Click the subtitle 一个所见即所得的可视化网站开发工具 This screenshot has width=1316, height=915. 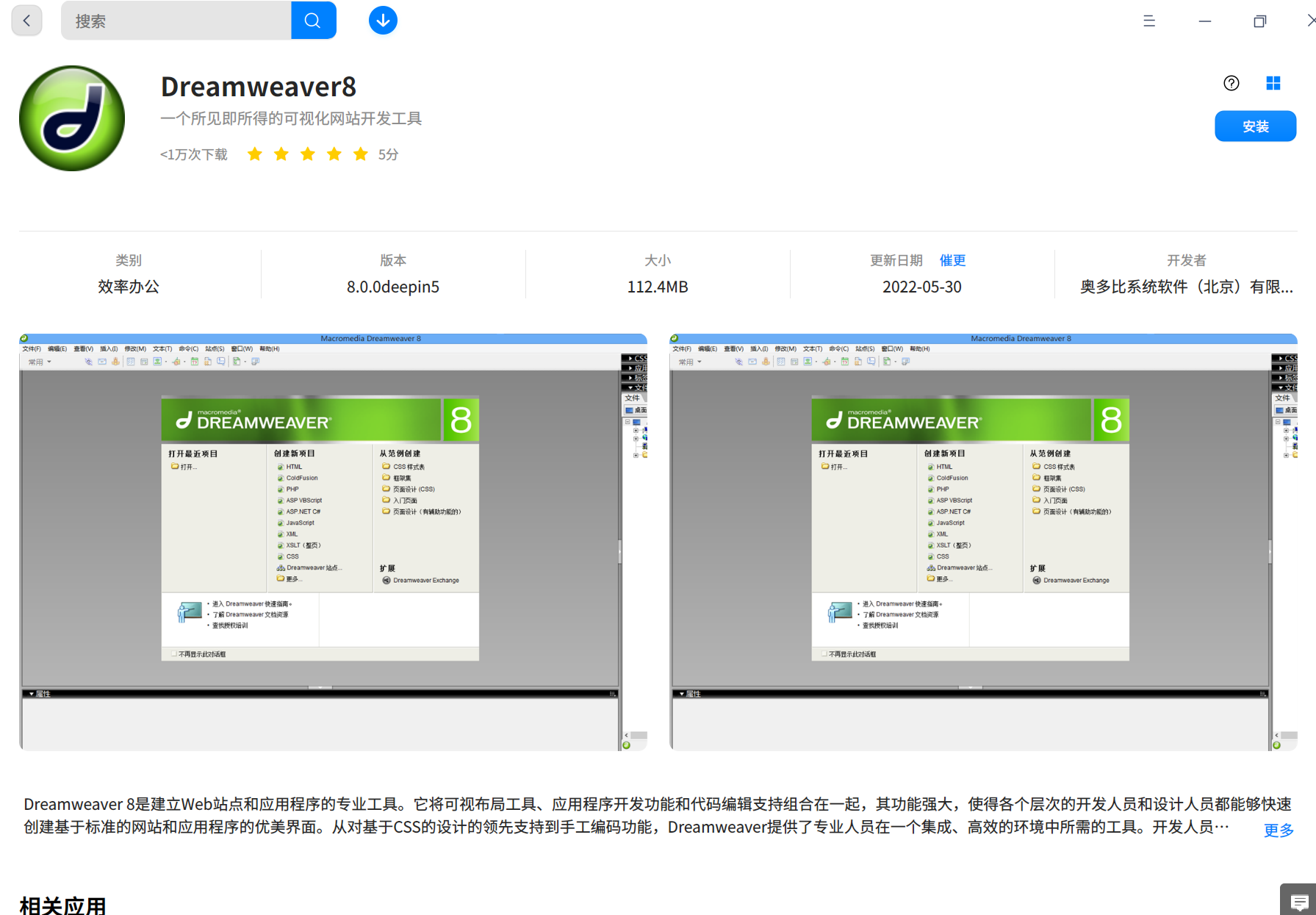click(x=291, y=119)
